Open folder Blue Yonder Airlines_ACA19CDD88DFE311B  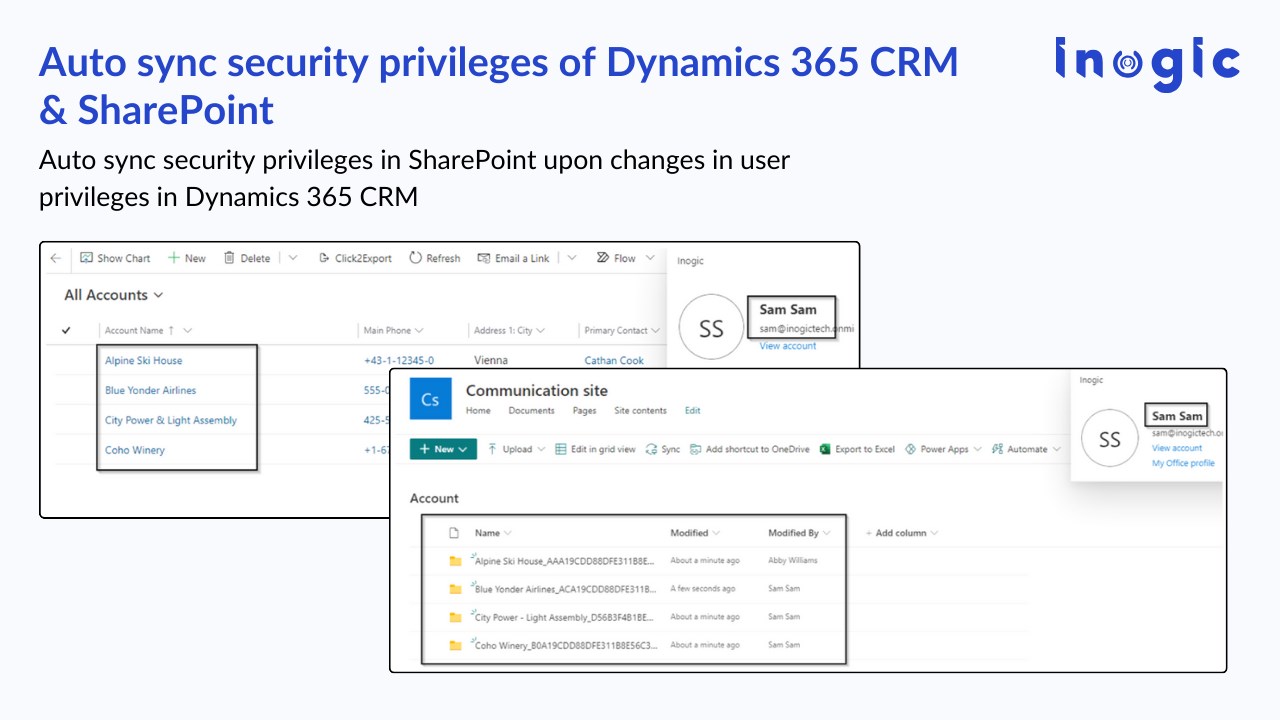point(566,589)
